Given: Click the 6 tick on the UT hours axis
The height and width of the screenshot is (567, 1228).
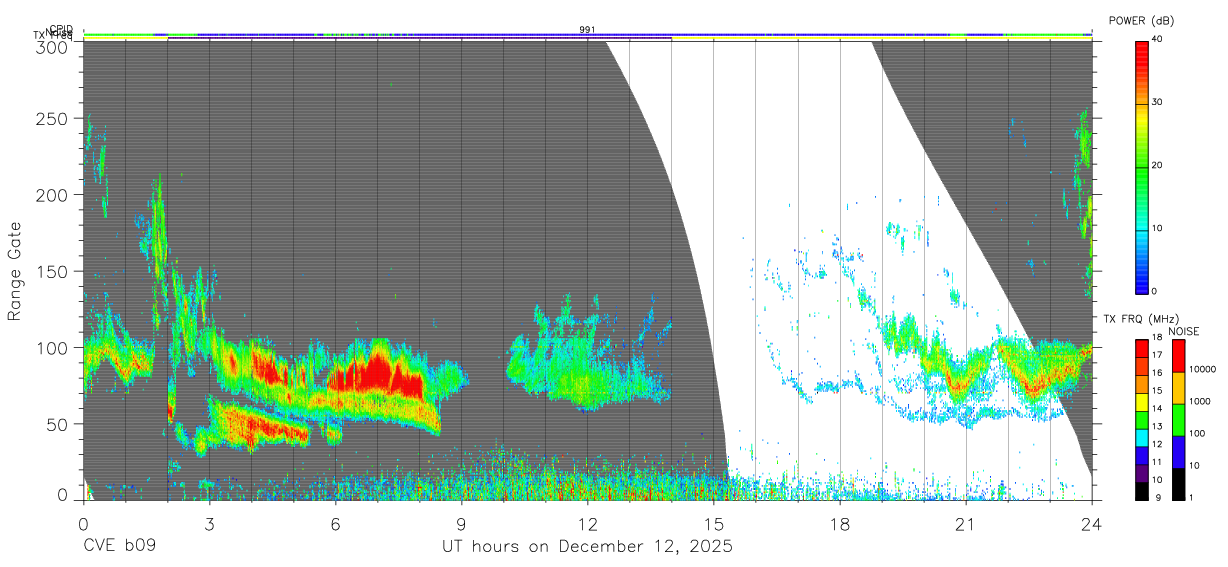Looking at the screenshot, I should click(335, 524).
